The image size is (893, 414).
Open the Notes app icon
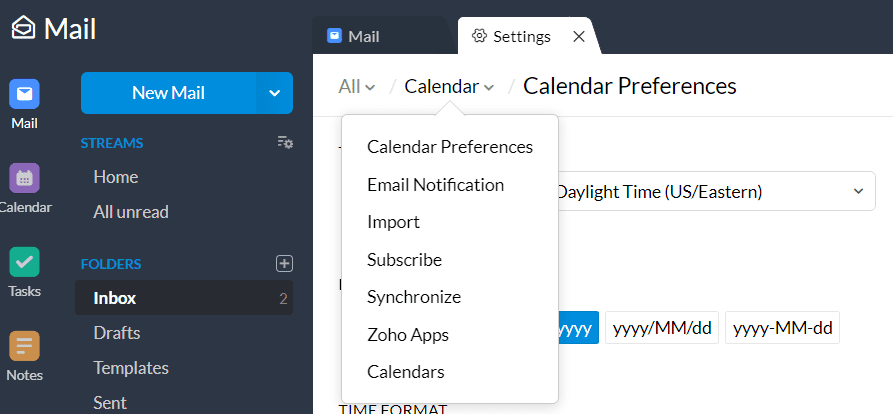(x=24, y=346)
